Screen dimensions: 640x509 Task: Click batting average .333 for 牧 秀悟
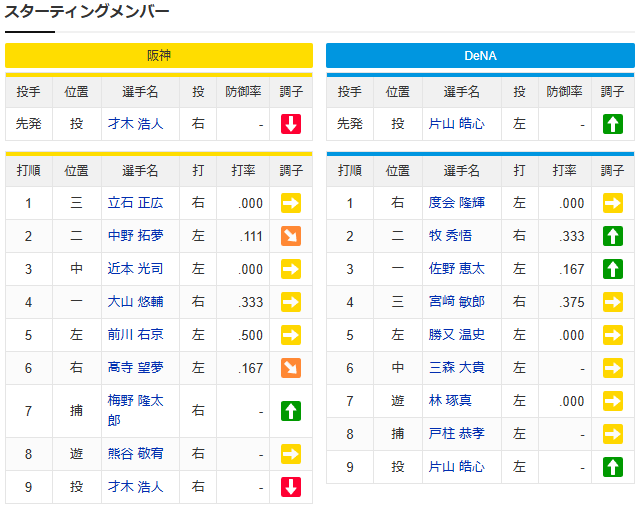point(572,236)
